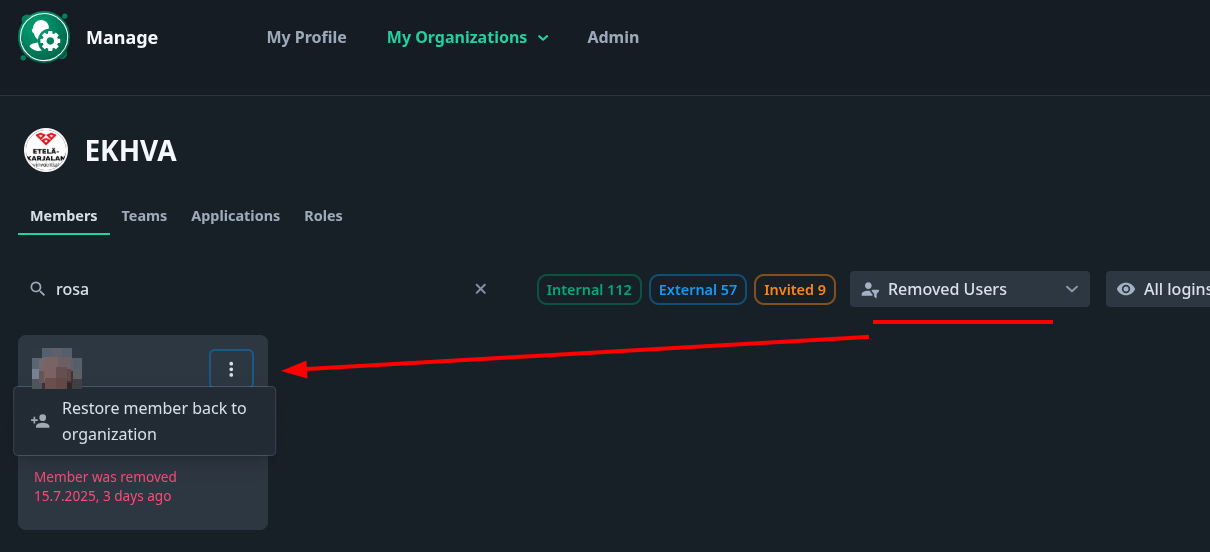
Task: Open the Roles tab
Action: pyautogui.click(x=323, y=216)
